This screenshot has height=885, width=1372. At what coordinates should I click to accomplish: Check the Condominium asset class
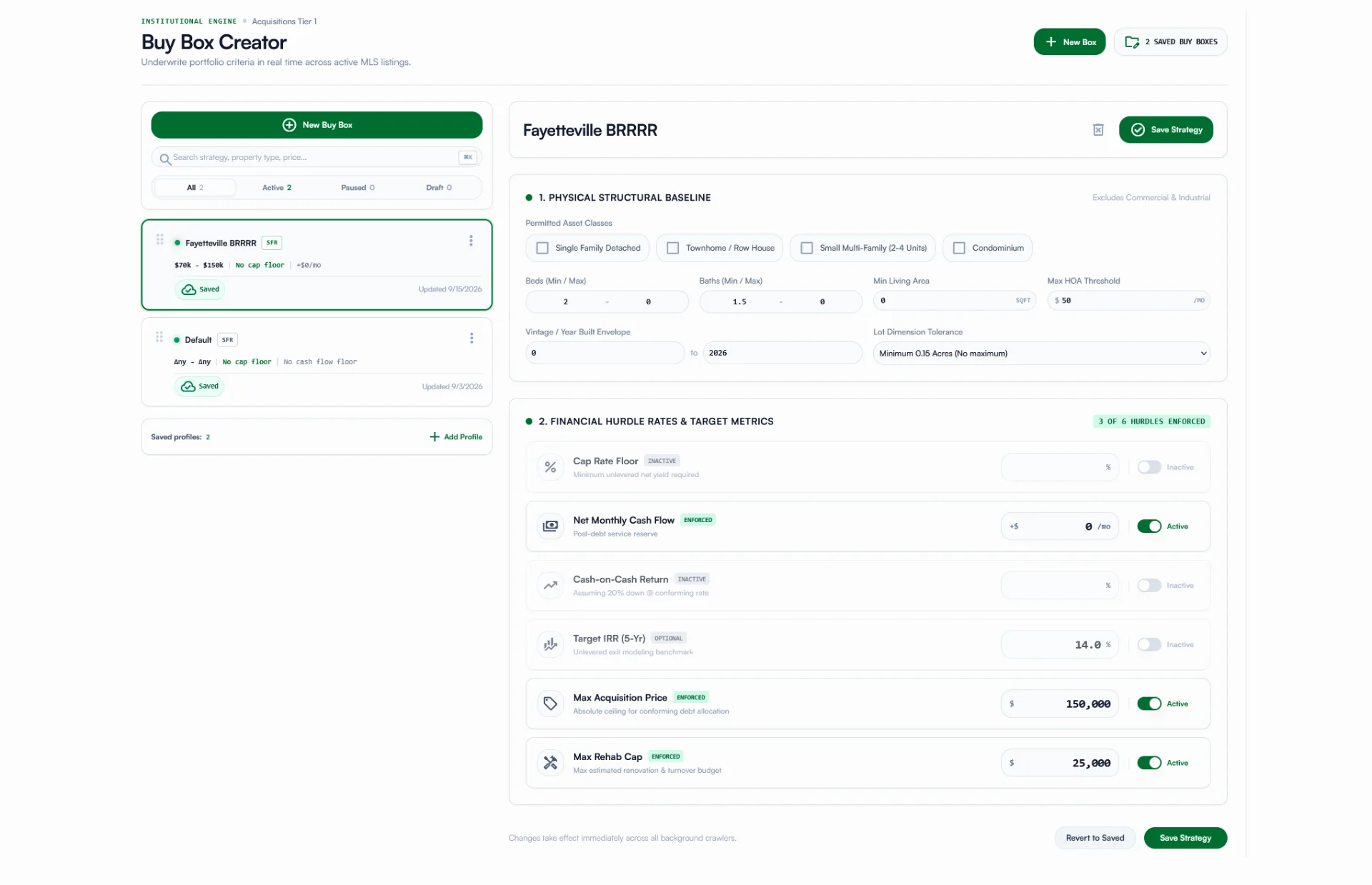(x=959, y=248)
